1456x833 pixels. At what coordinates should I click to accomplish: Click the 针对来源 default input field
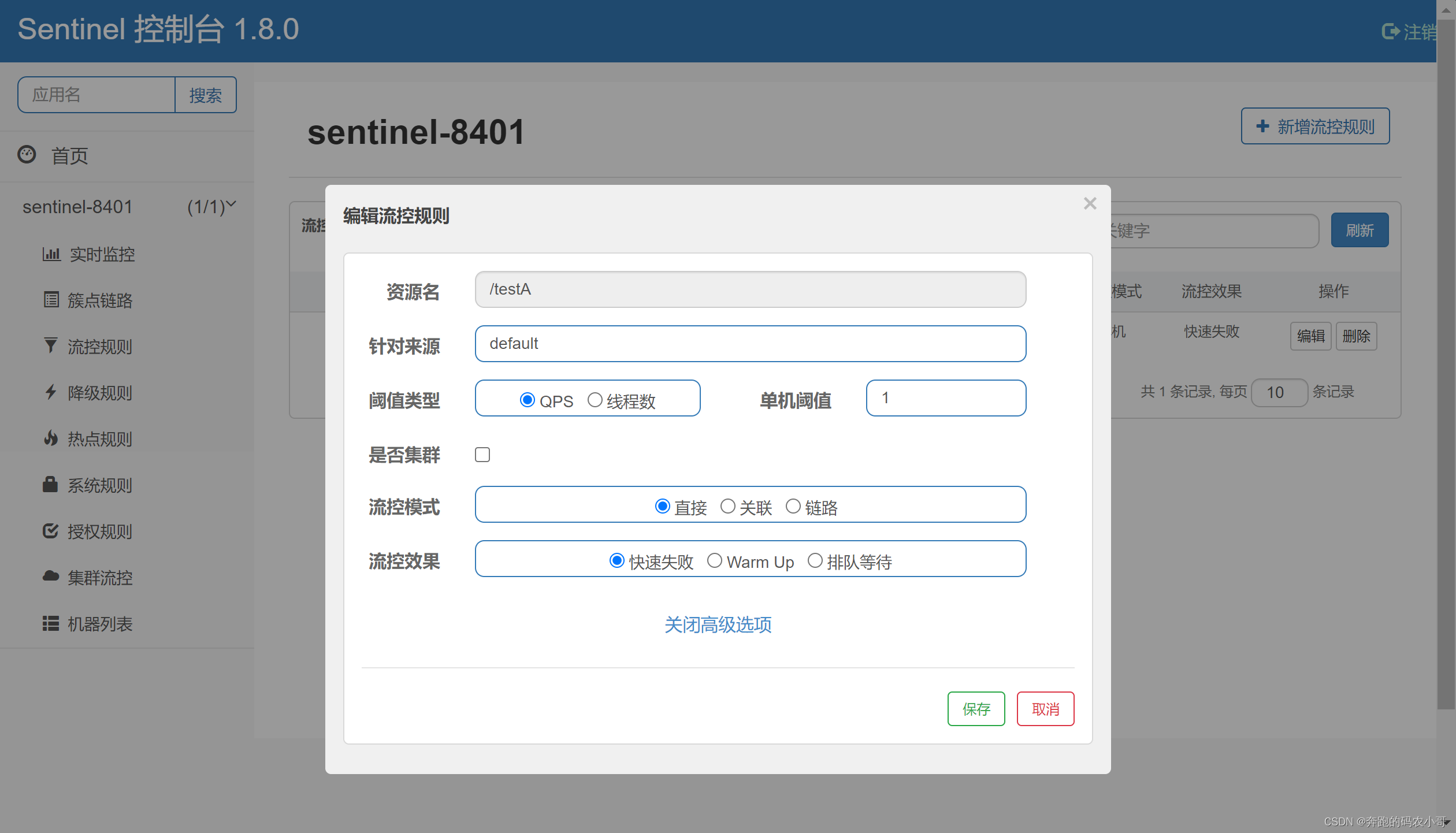(751, 344)
